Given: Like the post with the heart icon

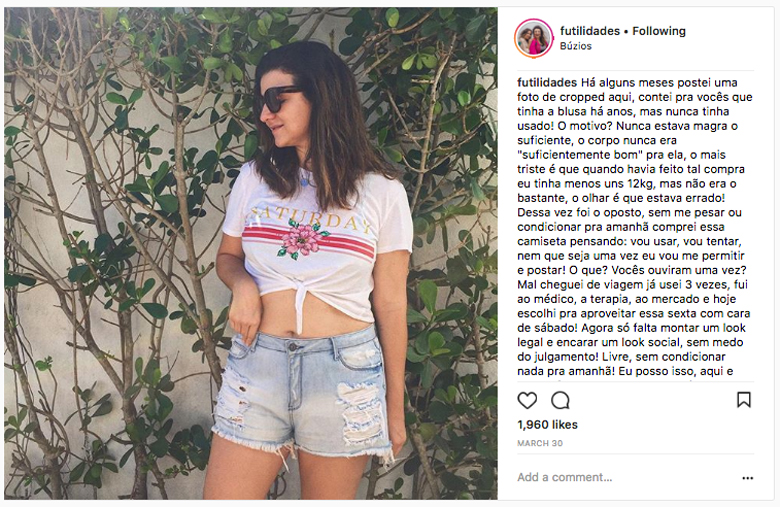Looking at the screenshot, I should [x=527, y=401].
